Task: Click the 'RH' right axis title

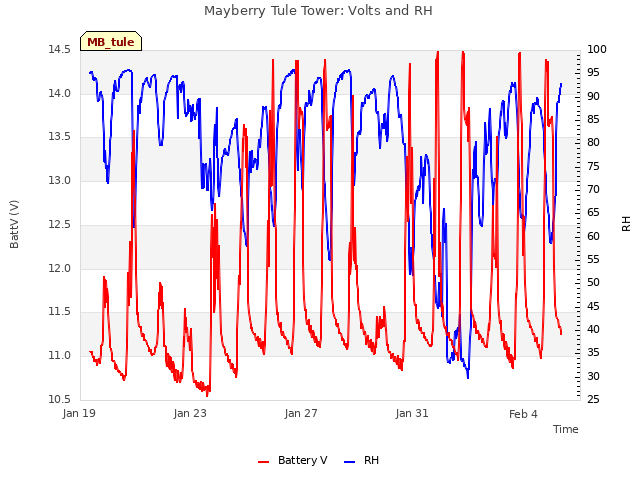Action: (626, 224)
